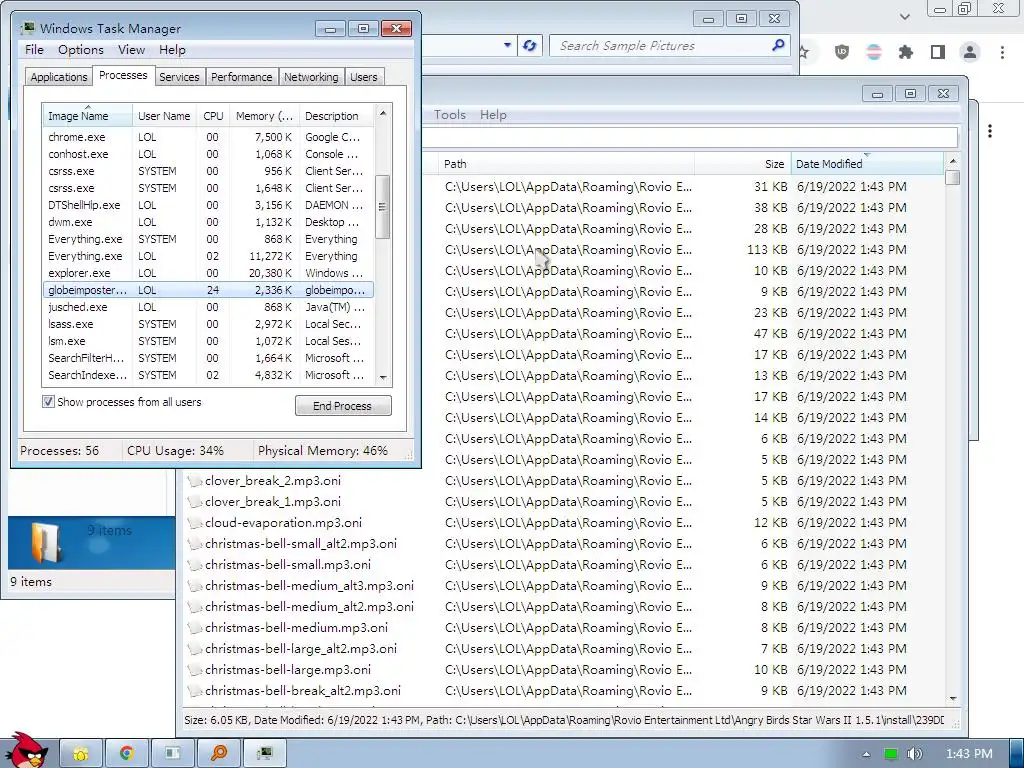The image size is (1024, 768).
Task: Click the uBlock Origin shield extension icon
Action: (842, 52)
